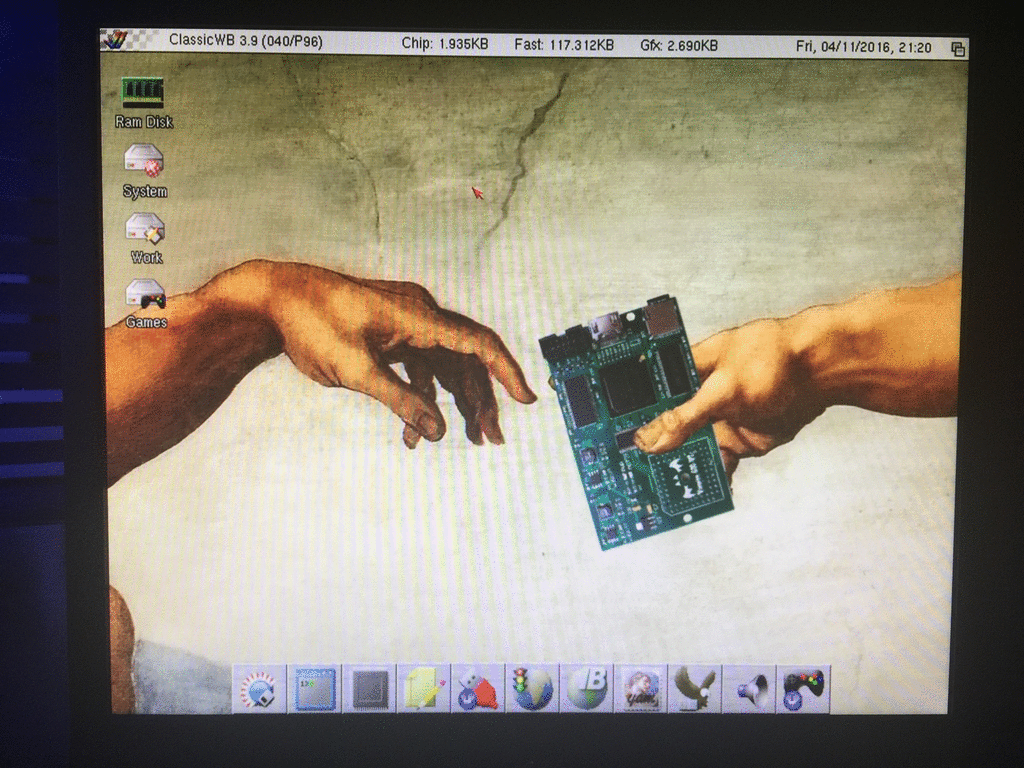Click the USB stick dock icon
The height and width of the screenshot is (768, 1024).
(x=478, y=689)
